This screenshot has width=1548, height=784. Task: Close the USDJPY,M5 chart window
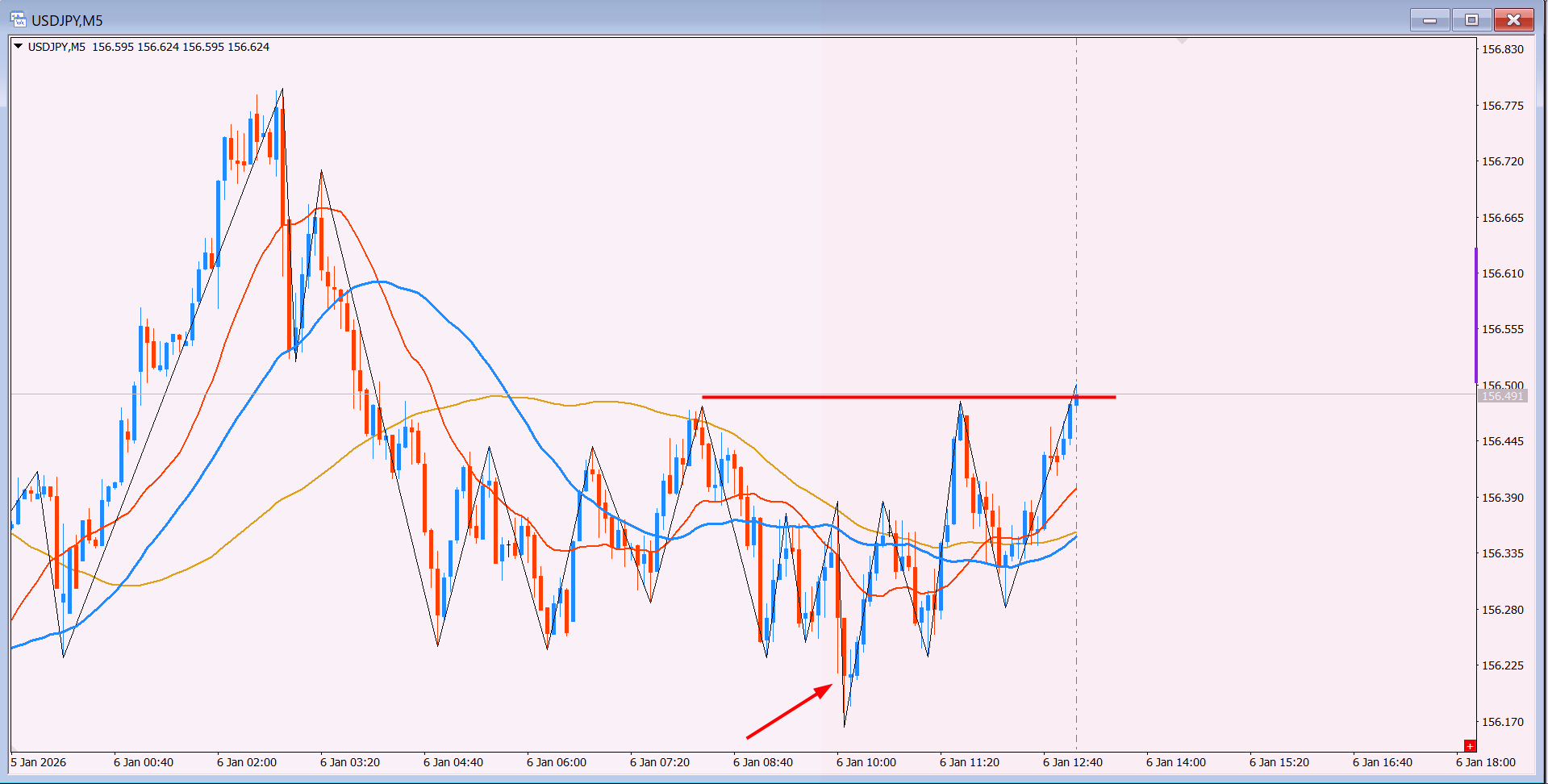[1513, 20]
